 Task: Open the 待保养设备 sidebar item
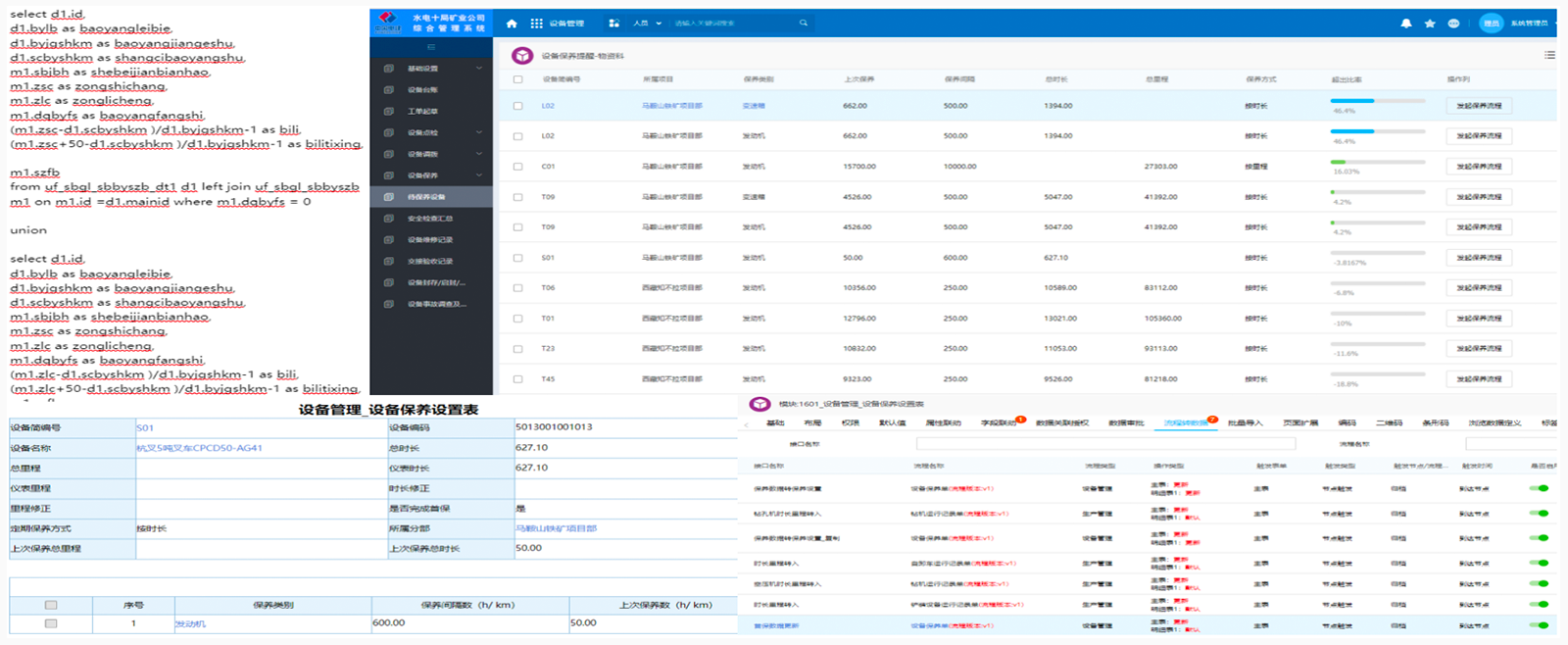pos(431,197)
